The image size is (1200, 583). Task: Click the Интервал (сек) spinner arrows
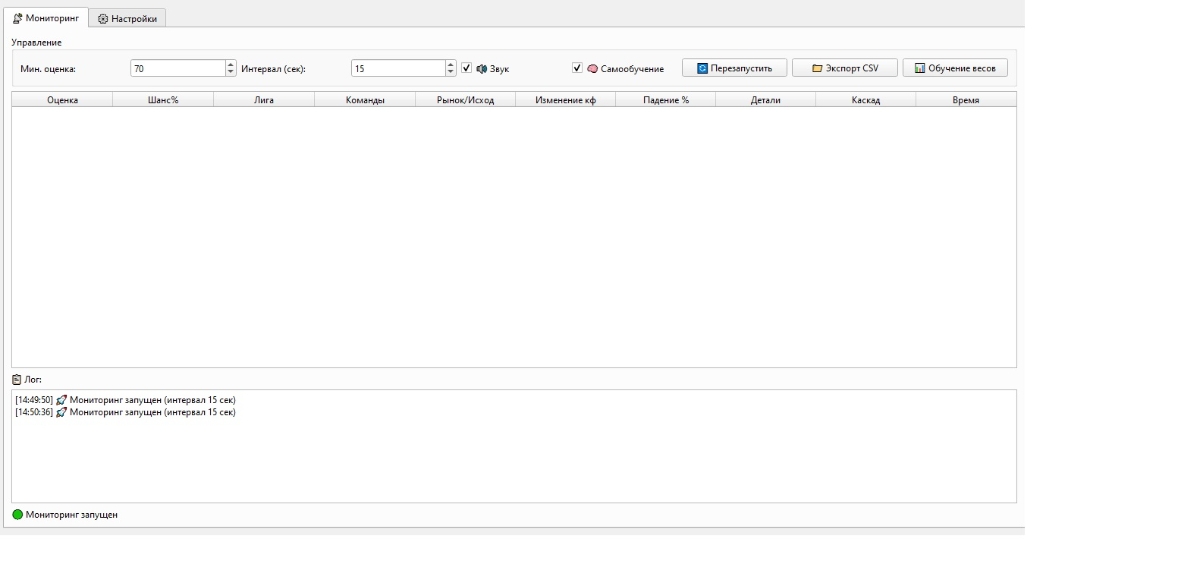[x=450, y=68]
